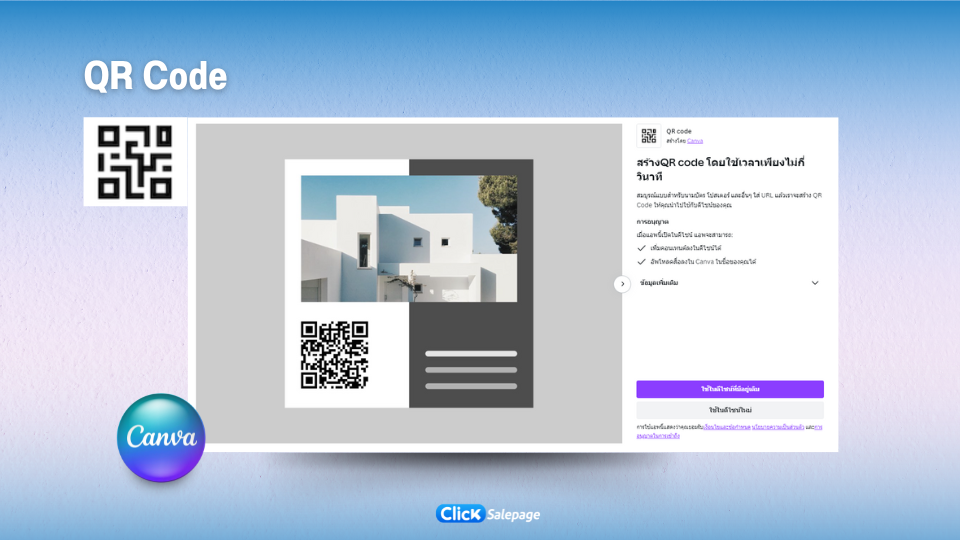This screenshot has width=960, height=540.
Task: Open the privacy policy link
Action: click(778, 427)
